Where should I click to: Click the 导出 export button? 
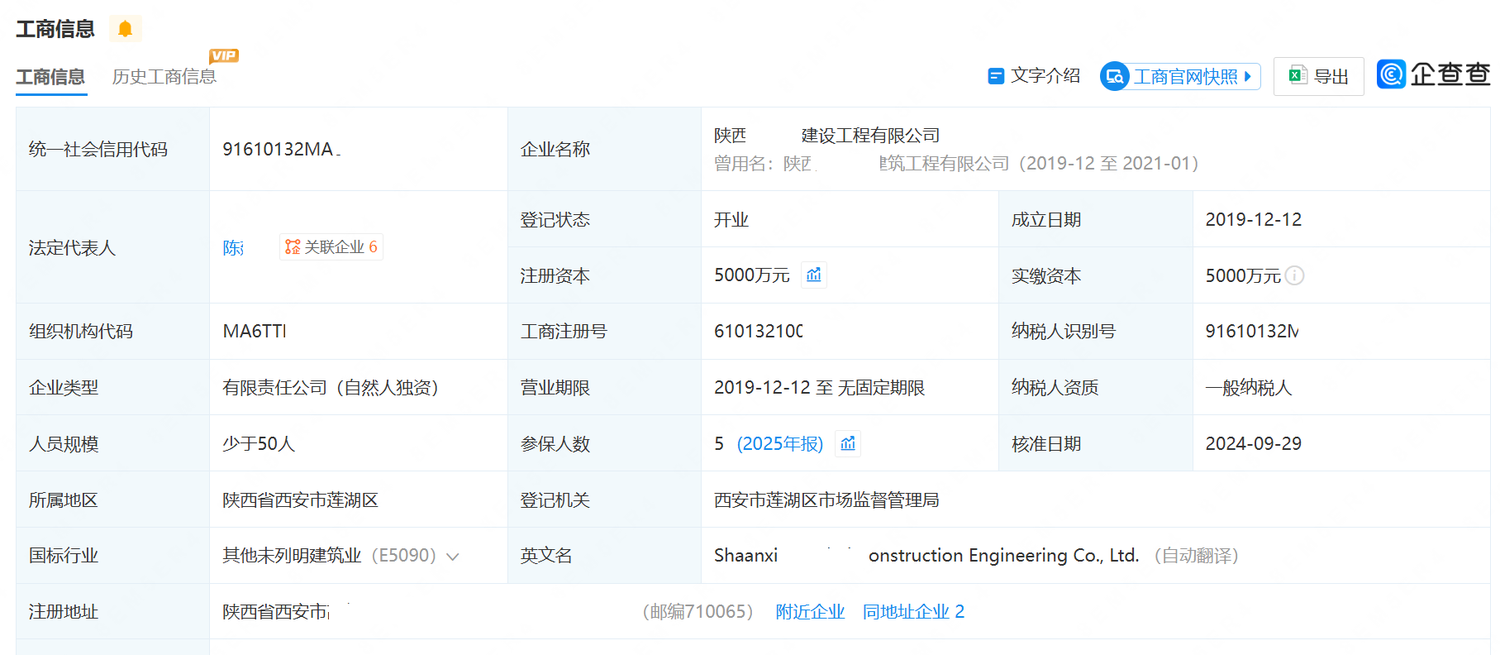pos(1318,76)
